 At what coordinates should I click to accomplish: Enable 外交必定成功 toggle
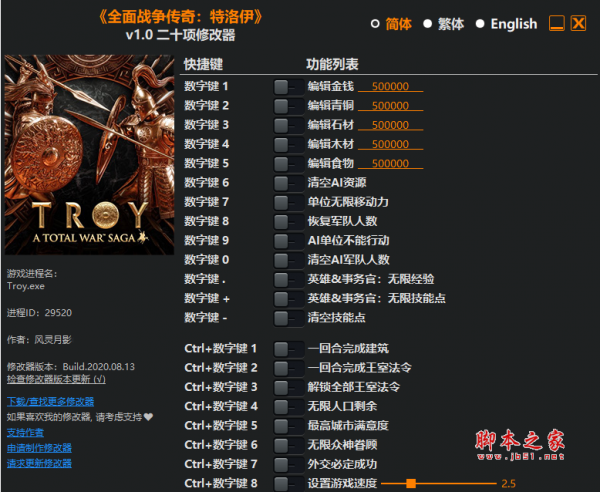point(289,464)
